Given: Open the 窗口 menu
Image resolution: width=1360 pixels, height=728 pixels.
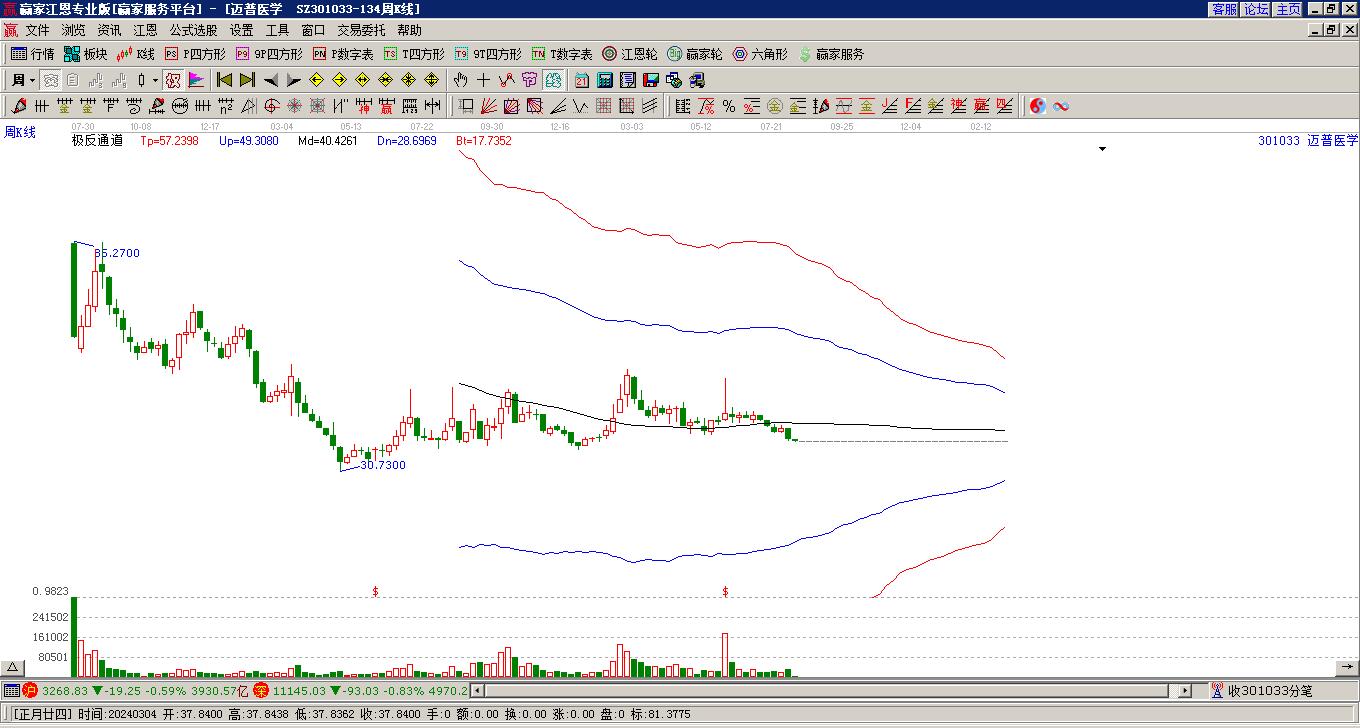Looking at the screenshot, I should pos(313,31).
